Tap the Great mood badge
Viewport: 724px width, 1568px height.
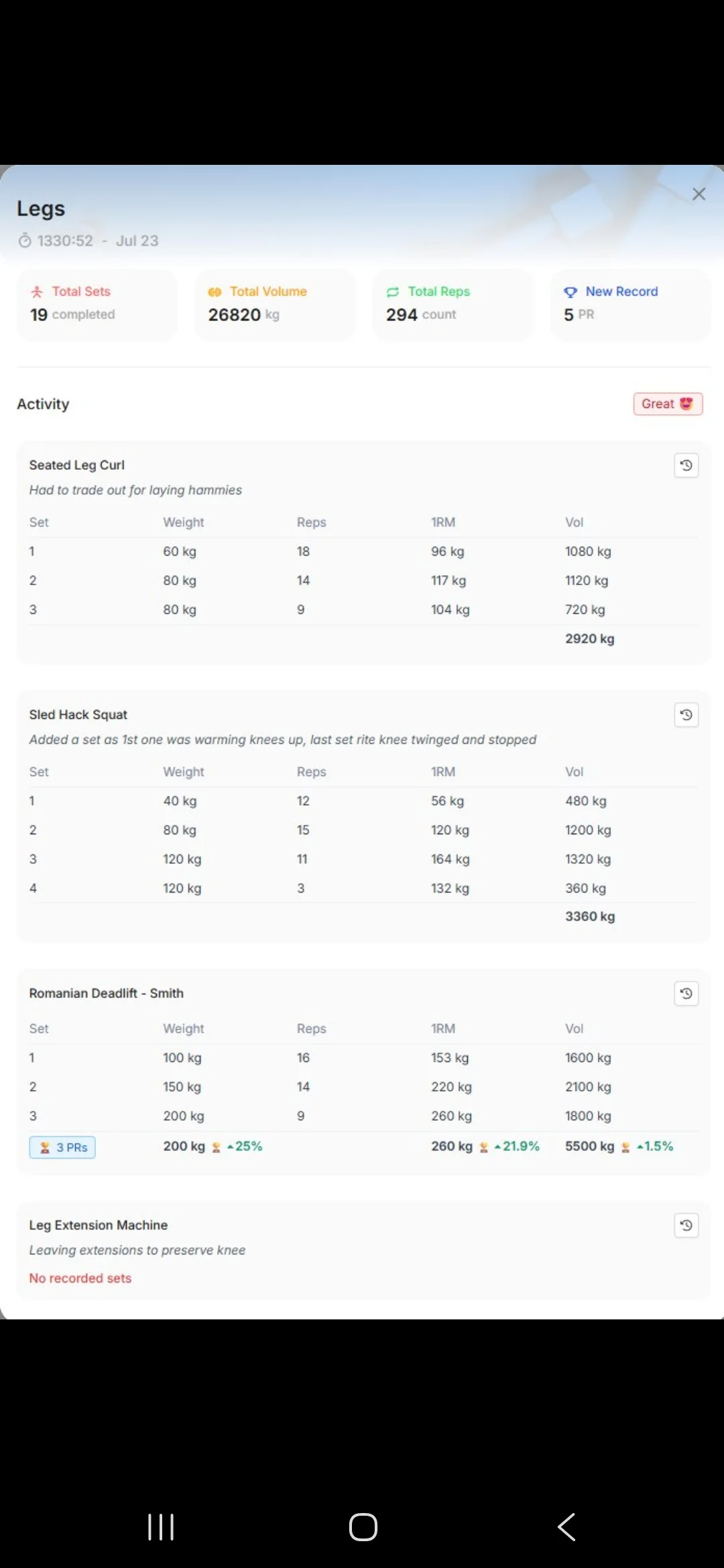[668, 404]
